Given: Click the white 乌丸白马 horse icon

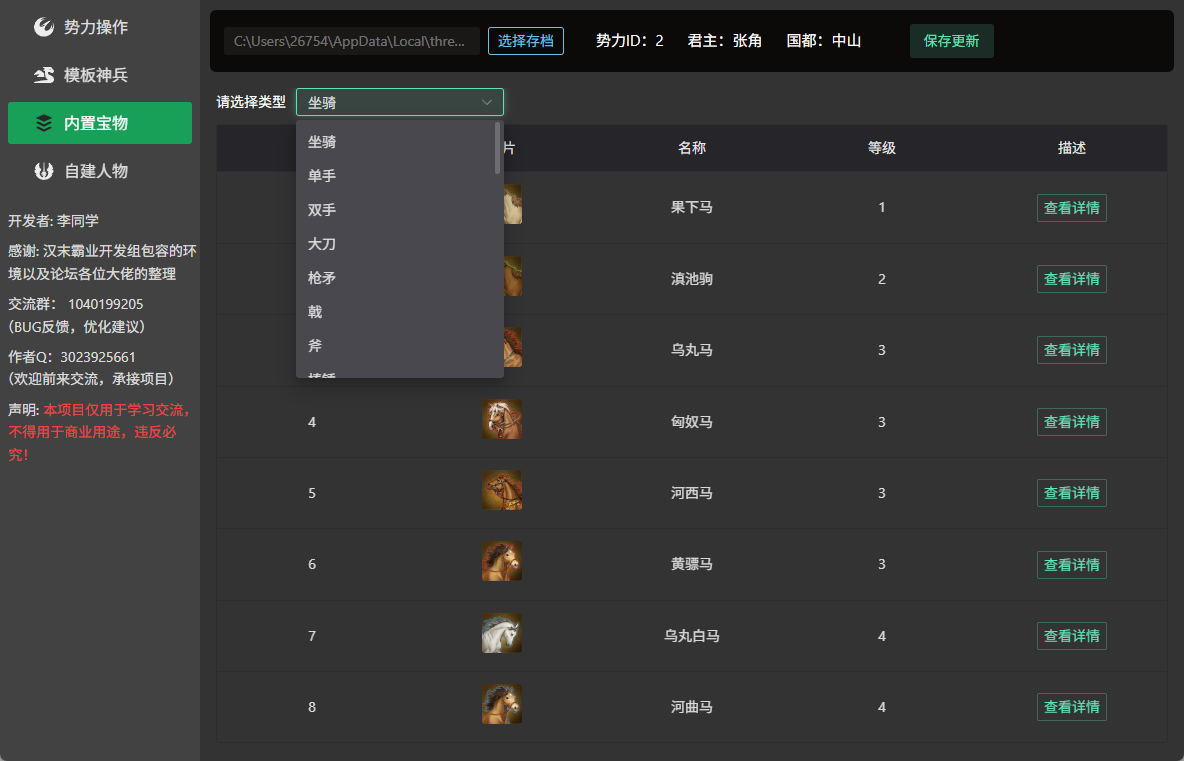Looking at the screenshot, I should (502, 633).
